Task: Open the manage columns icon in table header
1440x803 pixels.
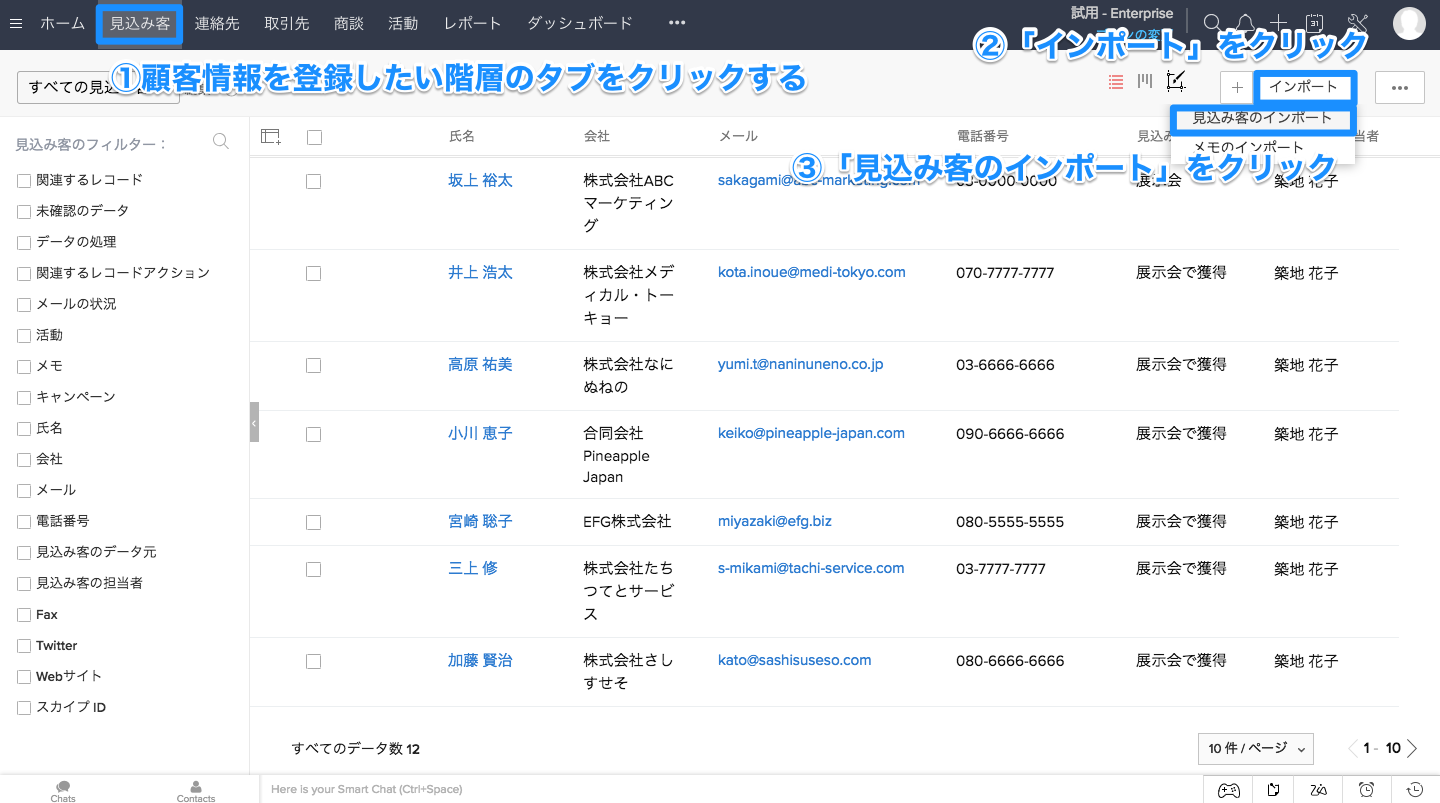Action: point(270,137)
